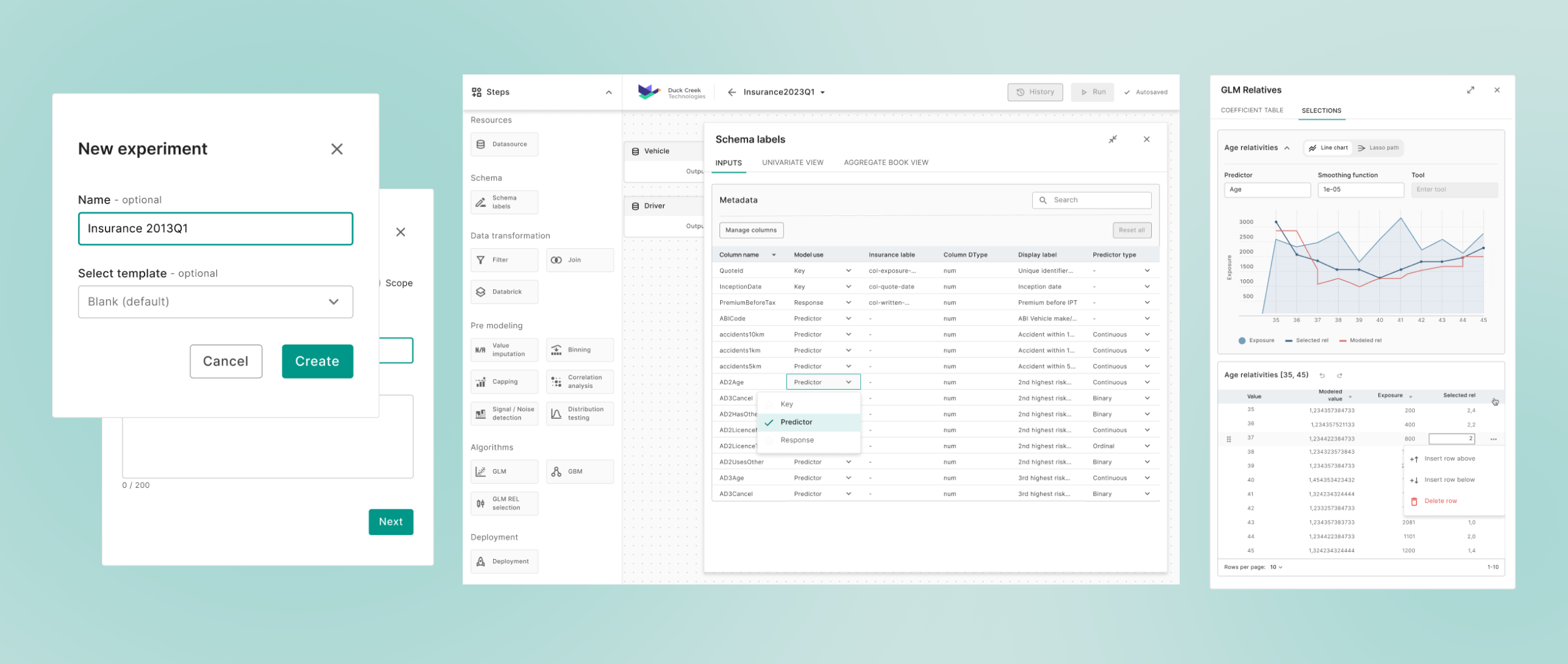Add the GBM algorithm step
Viewport: 1568px width, 664px height.
click(580, 472)
